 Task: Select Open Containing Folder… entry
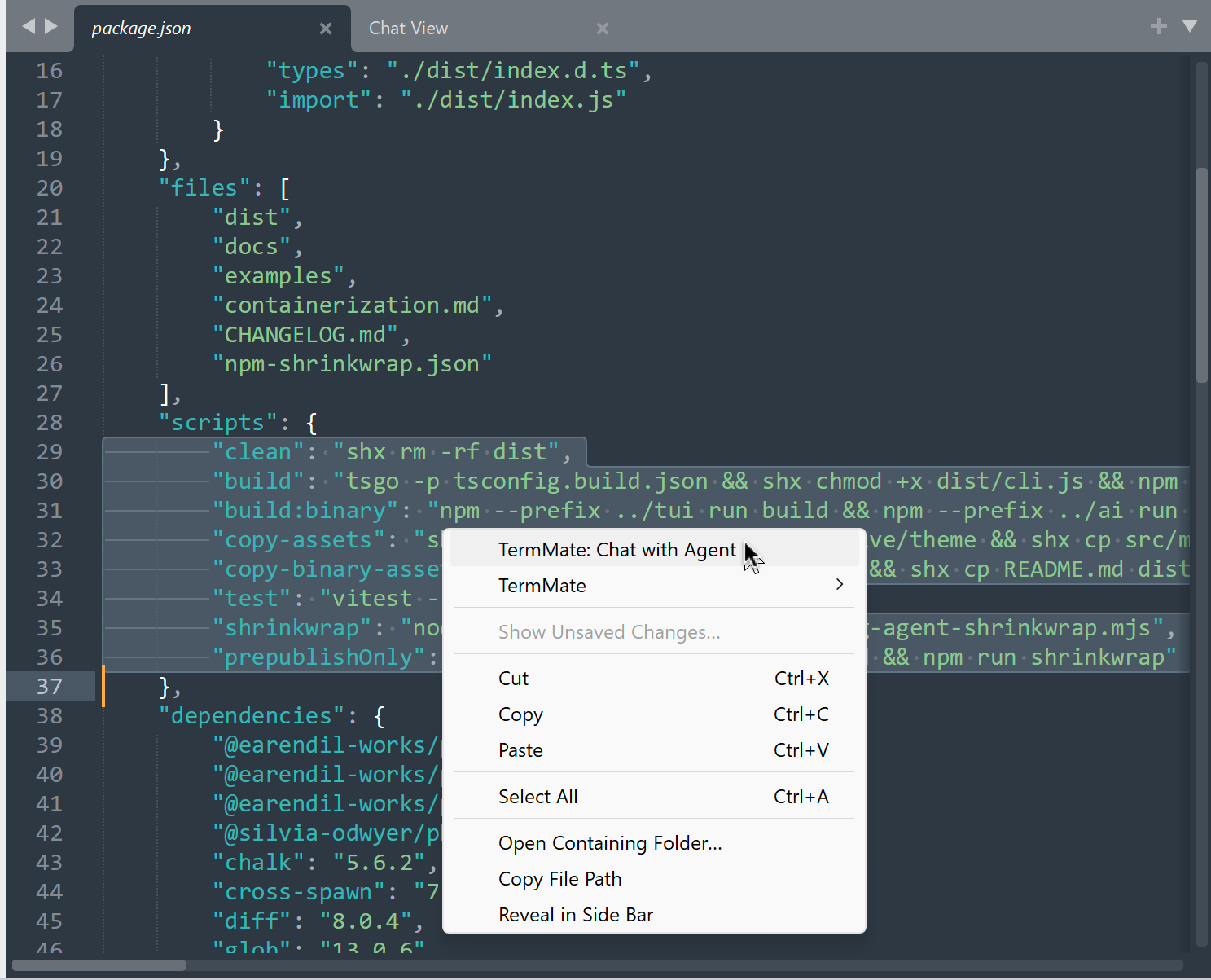point(654,843)
